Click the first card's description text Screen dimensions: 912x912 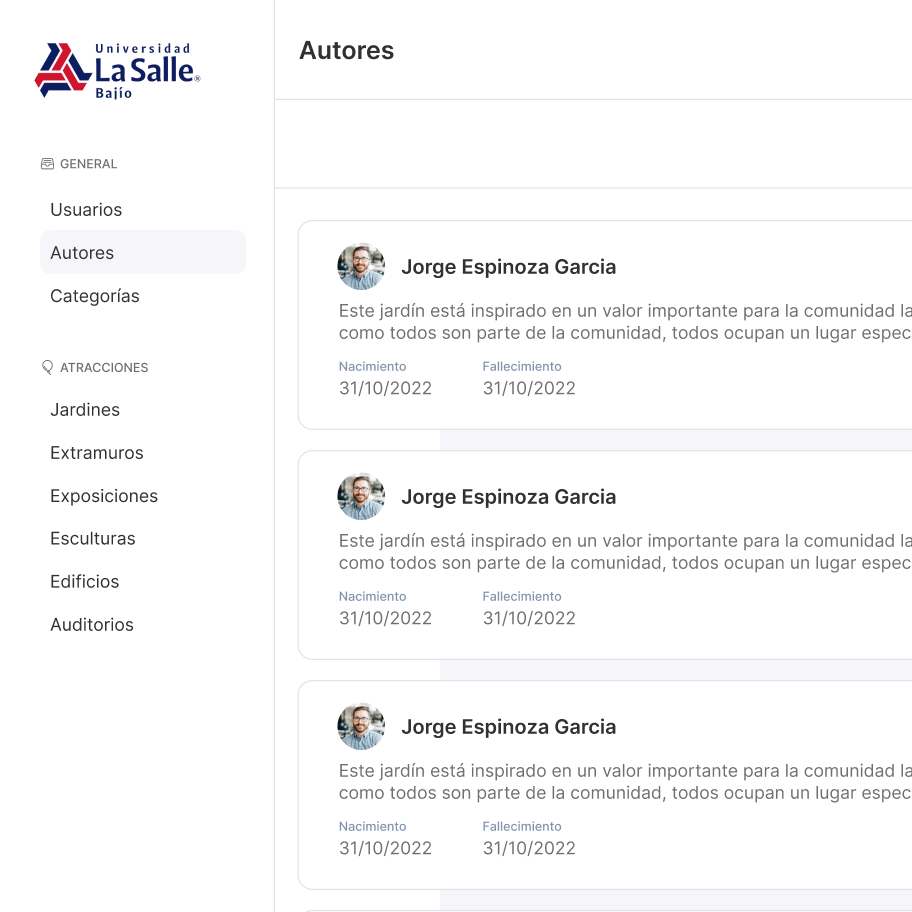point(625,322)
